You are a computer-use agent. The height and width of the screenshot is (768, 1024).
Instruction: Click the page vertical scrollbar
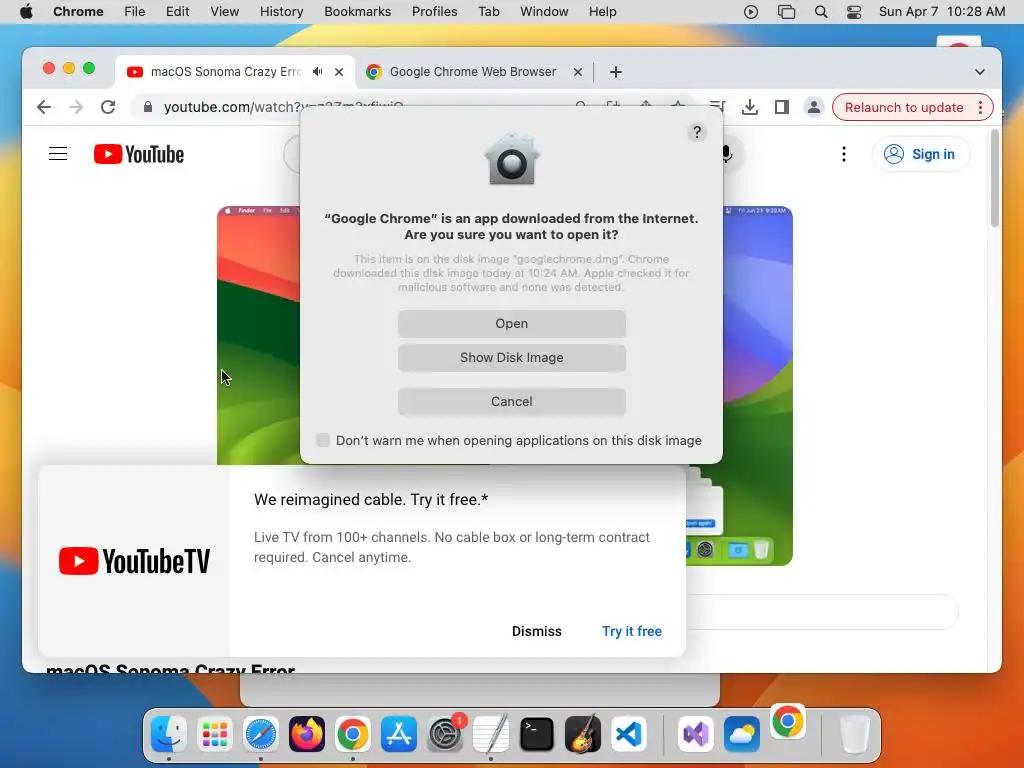995,178
